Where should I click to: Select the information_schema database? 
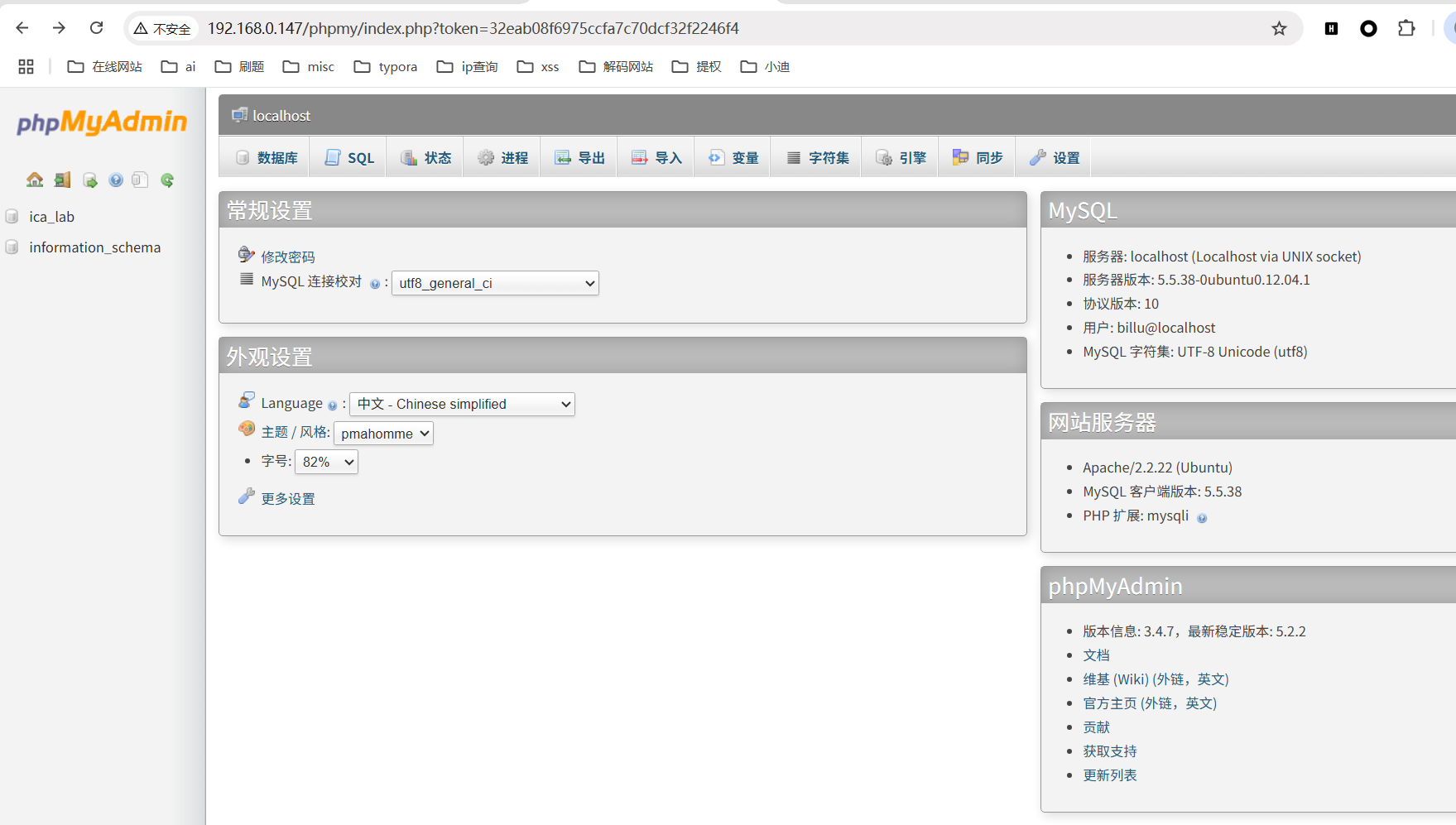pos(95,247)
